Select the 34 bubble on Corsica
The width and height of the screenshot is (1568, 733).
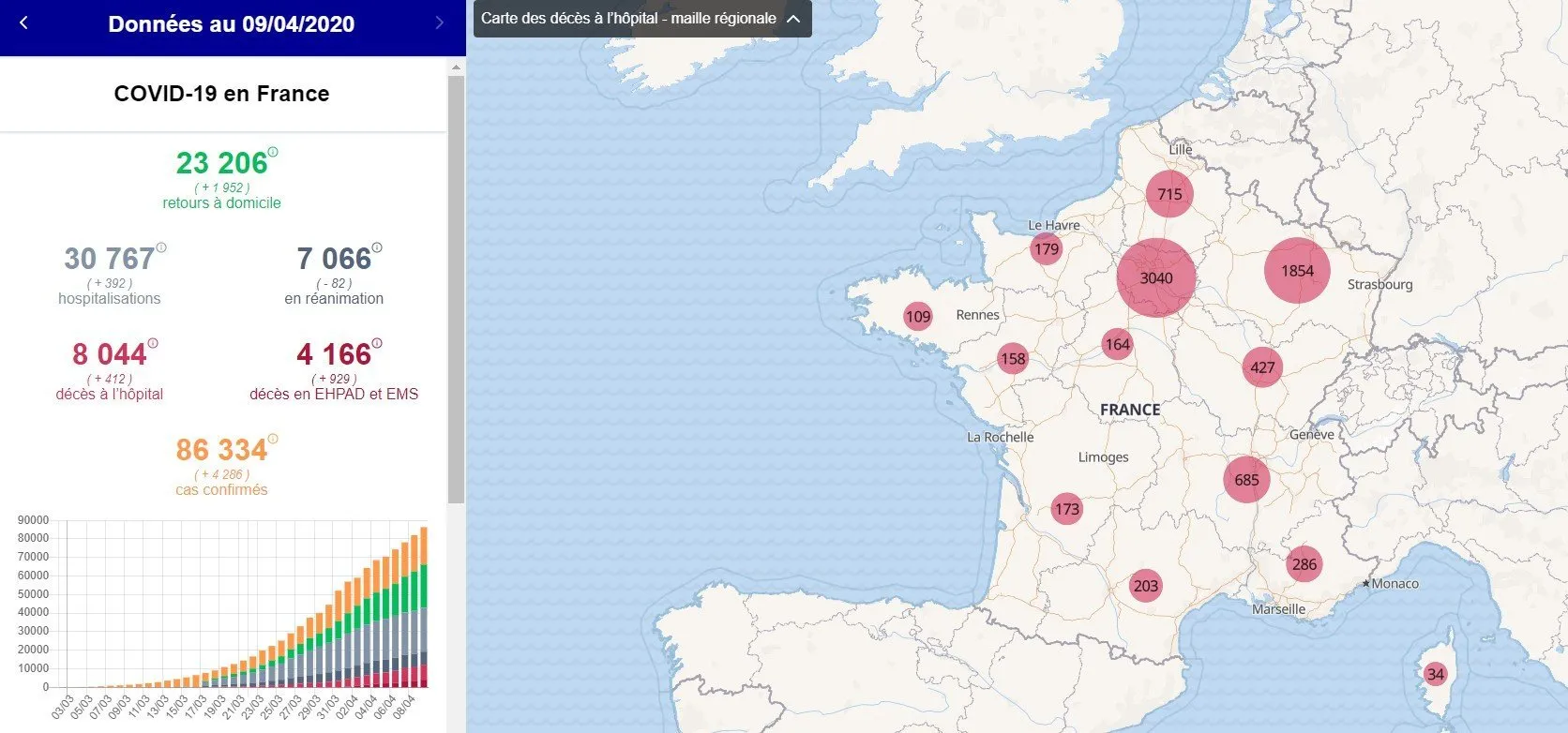[1435, 674]
